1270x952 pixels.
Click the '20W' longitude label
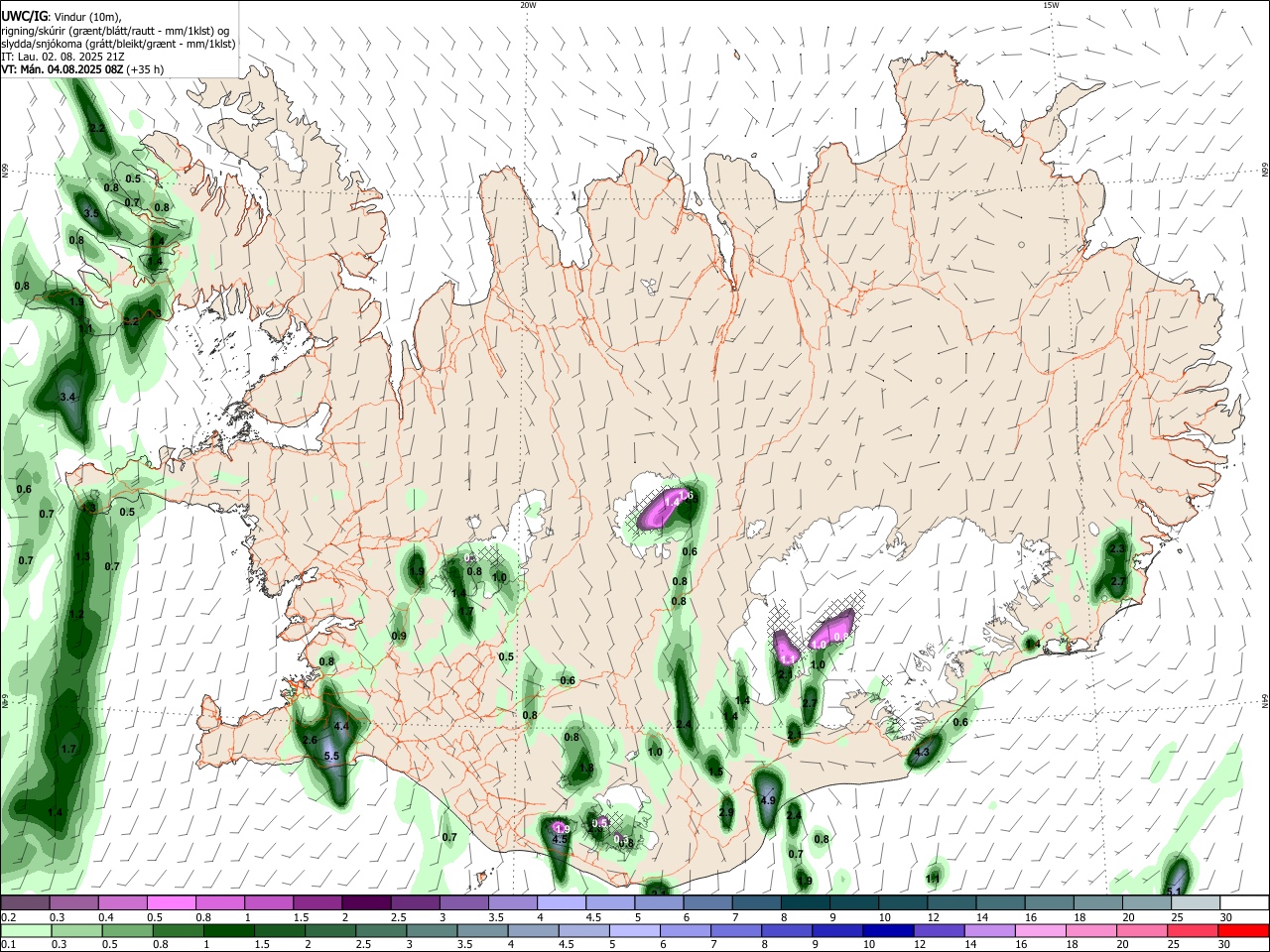pyautogui.click(x=528, y=5)
